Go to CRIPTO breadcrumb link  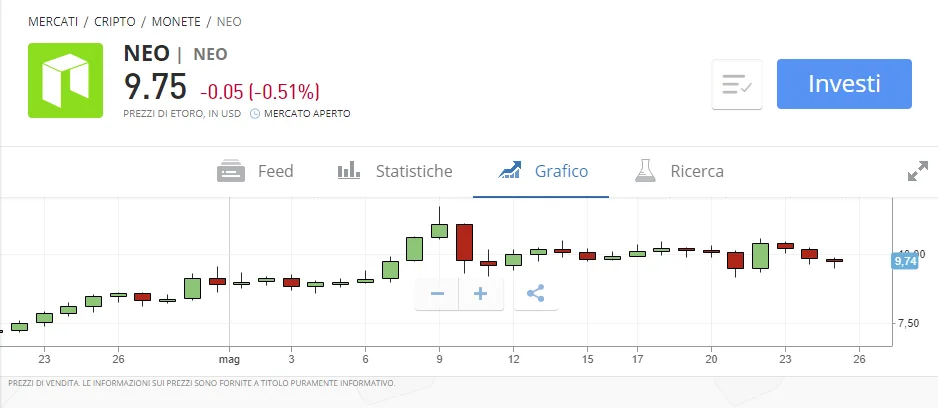click(x=115, y=22)
